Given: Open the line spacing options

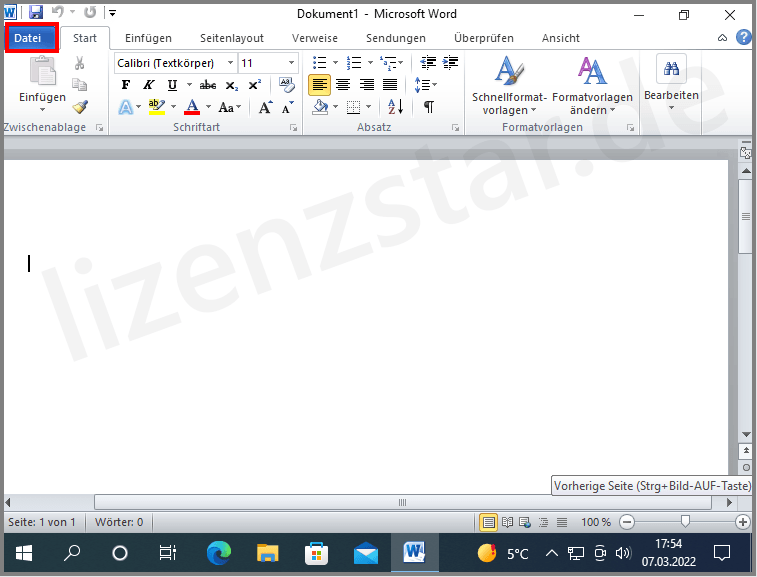Looking at the screenshot, I should coord(425,85).
